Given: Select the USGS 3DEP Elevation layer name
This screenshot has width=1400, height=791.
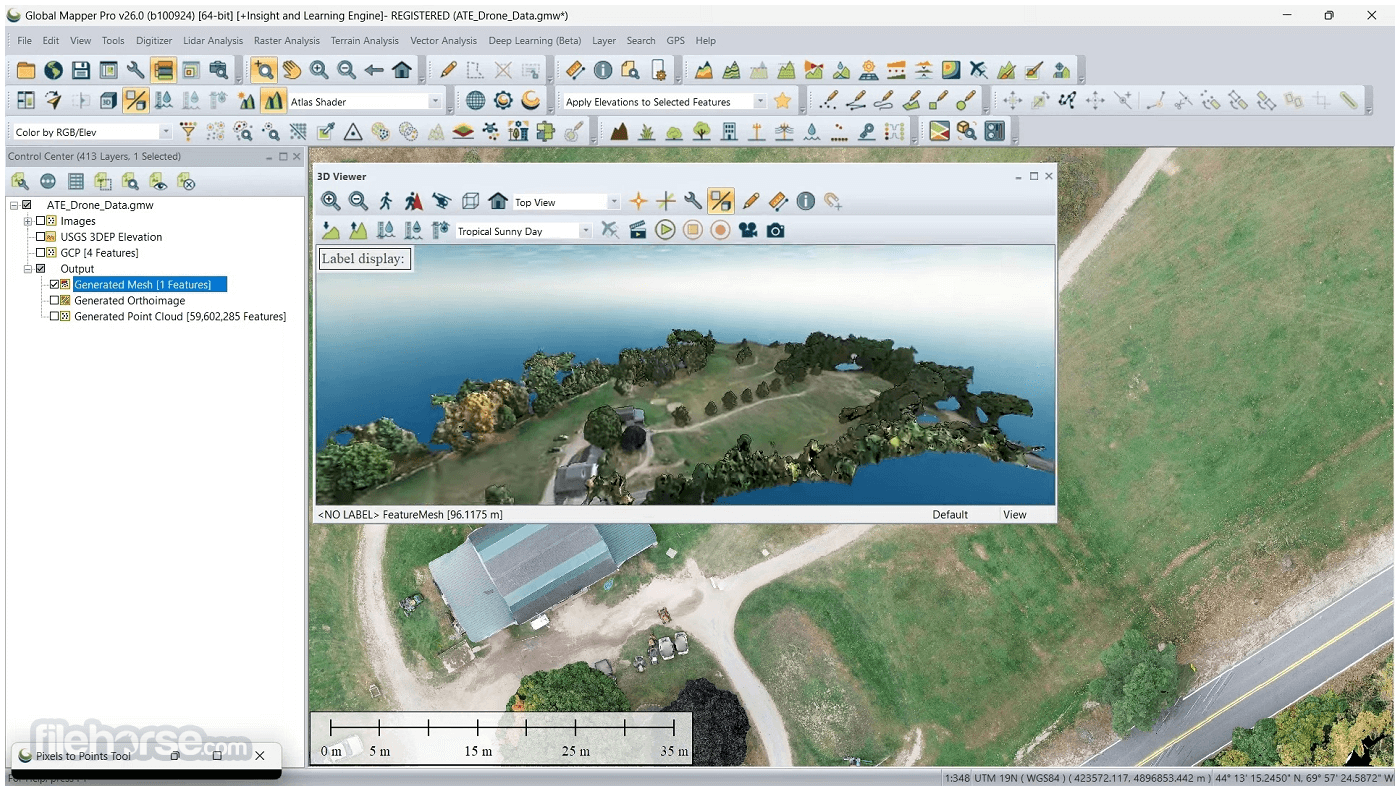Looking at the screenshot, I should [x=111, y=237].
